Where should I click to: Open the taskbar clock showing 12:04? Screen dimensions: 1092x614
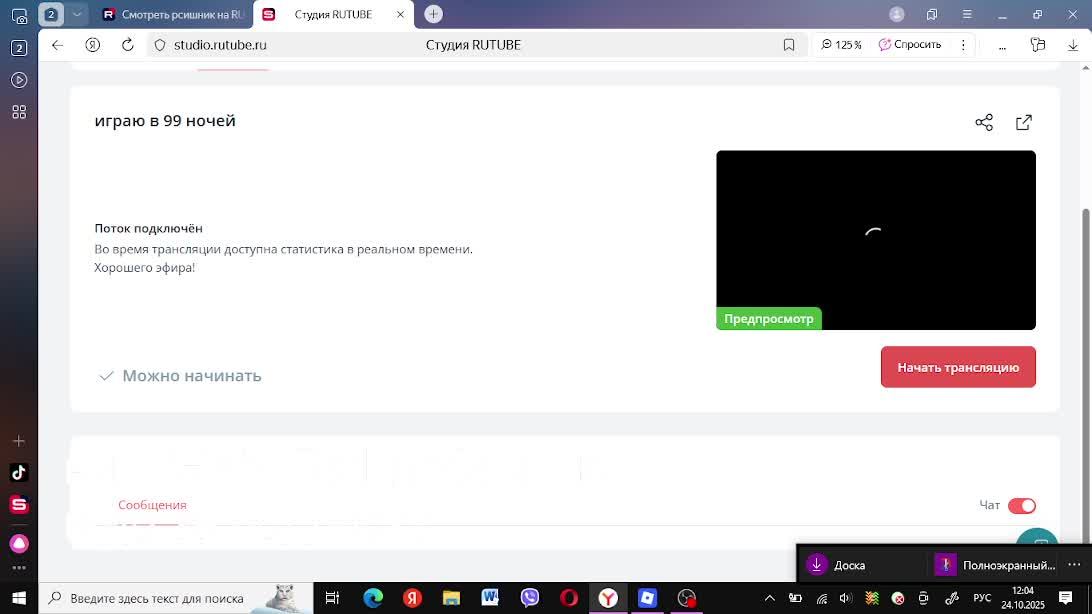(1023, 598)
